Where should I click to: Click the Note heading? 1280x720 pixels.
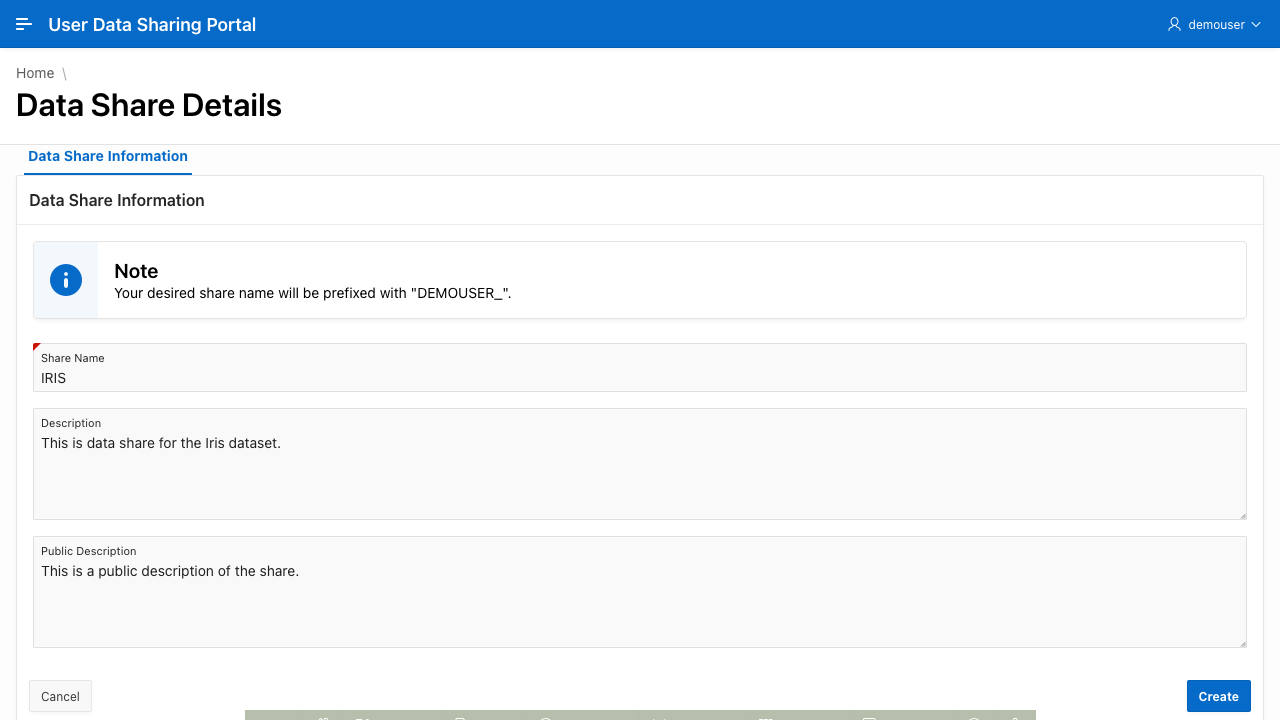pyautogui.click(x=136, y=271)
